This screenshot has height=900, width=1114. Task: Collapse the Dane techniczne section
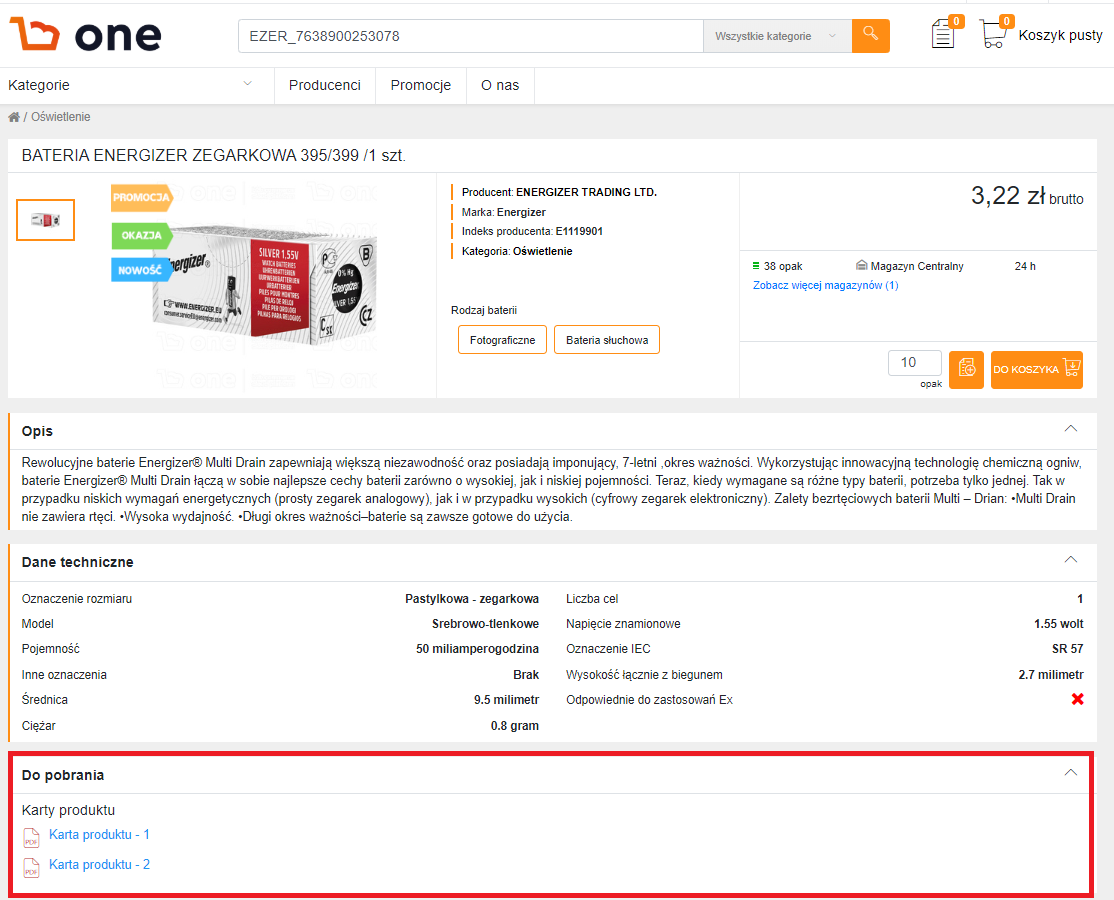1071,559
